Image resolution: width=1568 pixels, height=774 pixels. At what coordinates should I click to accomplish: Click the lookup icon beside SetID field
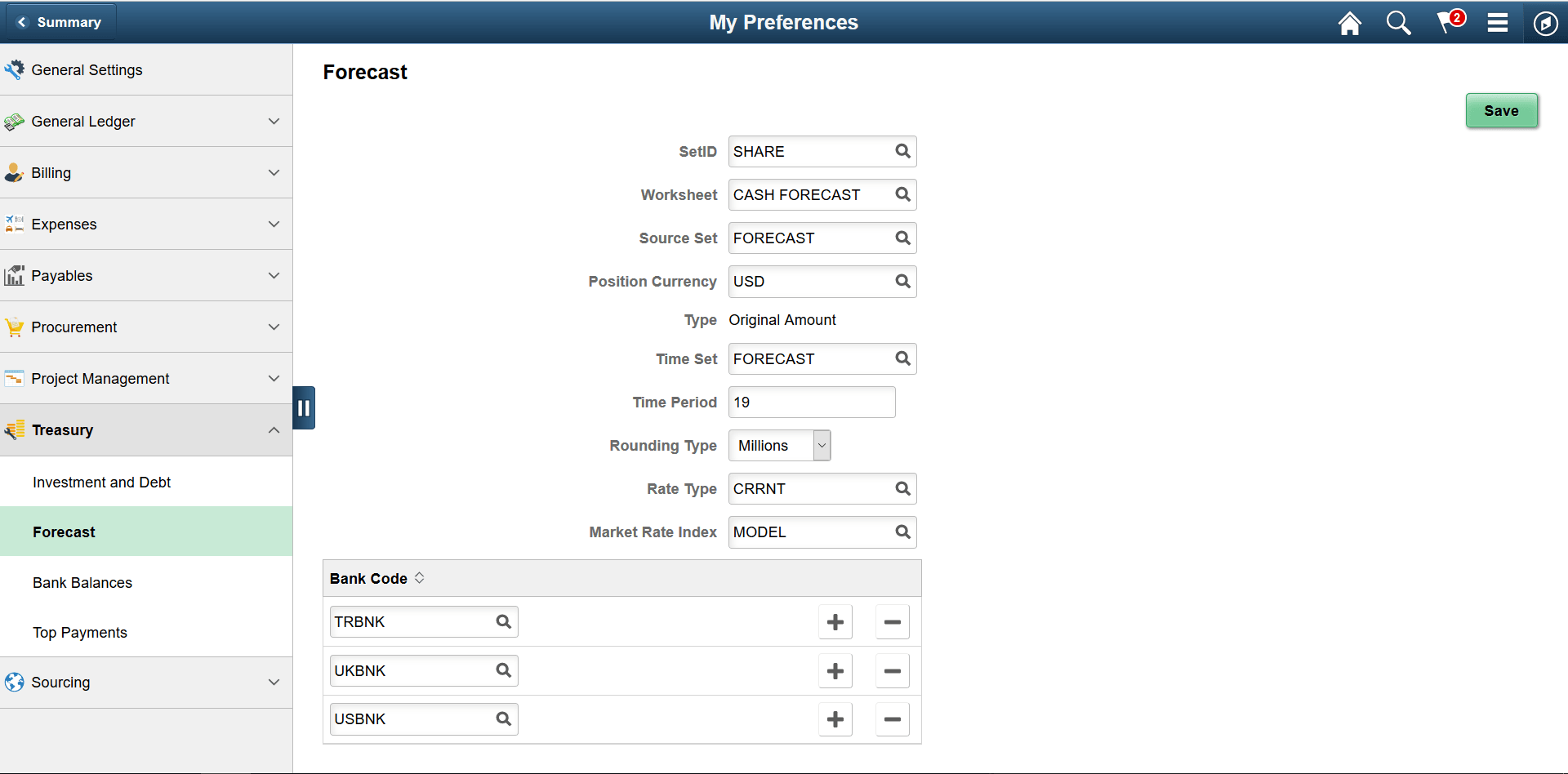902,151
